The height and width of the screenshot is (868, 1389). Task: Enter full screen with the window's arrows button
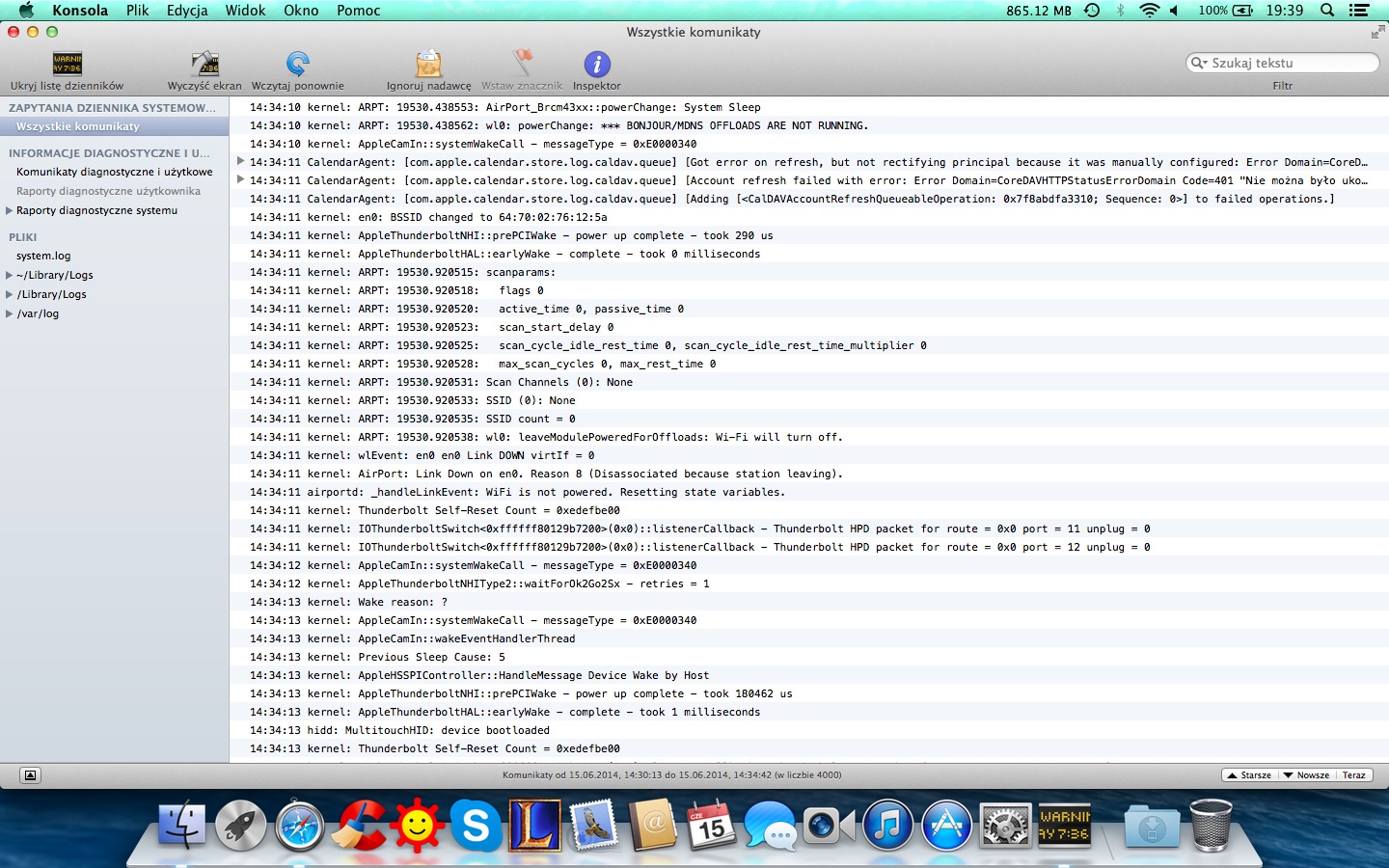pyautogui.click(x=1376, y=32)
